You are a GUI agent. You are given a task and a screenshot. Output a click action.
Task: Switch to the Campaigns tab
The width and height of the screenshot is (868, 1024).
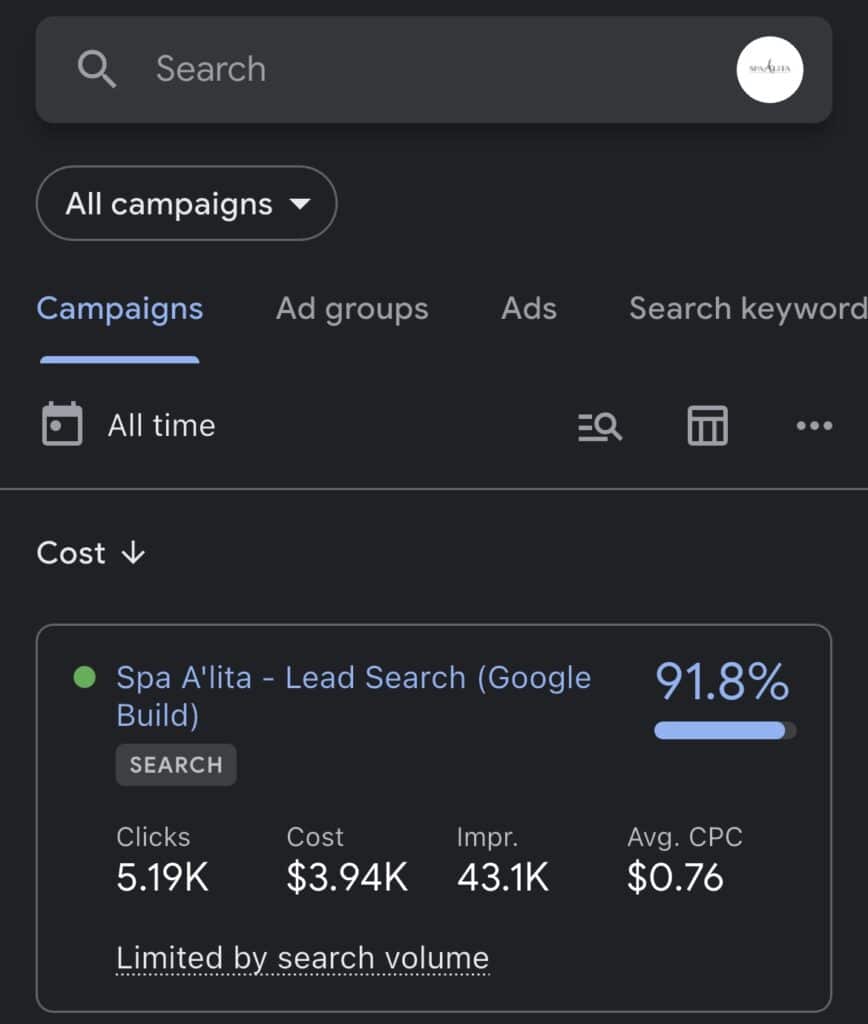[x=120, y=309]
